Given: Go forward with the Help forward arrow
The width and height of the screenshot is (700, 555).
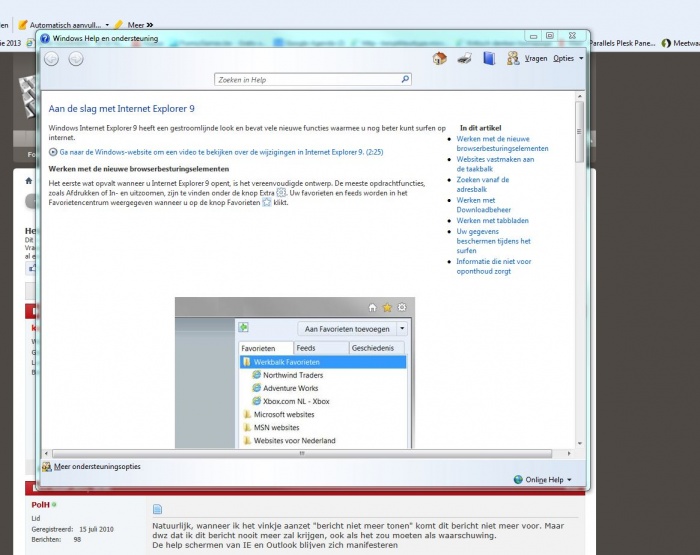Looking at the screenshot, I should 76,59.
